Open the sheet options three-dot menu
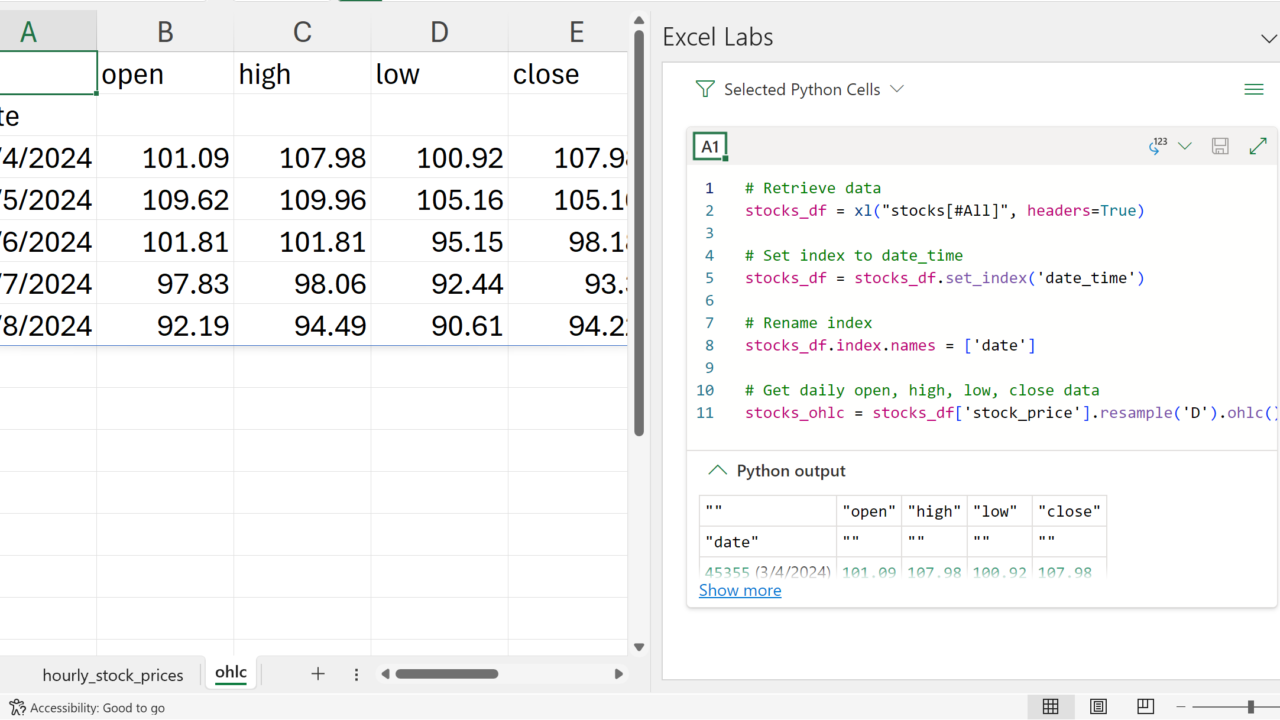1280x720 pixels. (356, 674)
